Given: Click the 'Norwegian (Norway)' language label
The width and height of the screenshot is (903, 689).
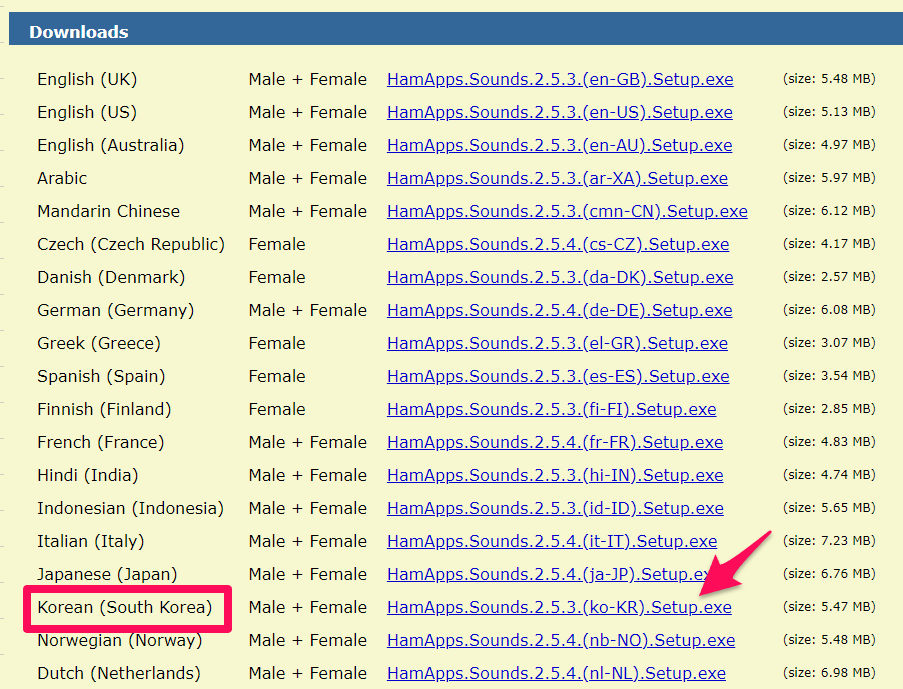Looking at the screenshot, I should pos(120,640).
